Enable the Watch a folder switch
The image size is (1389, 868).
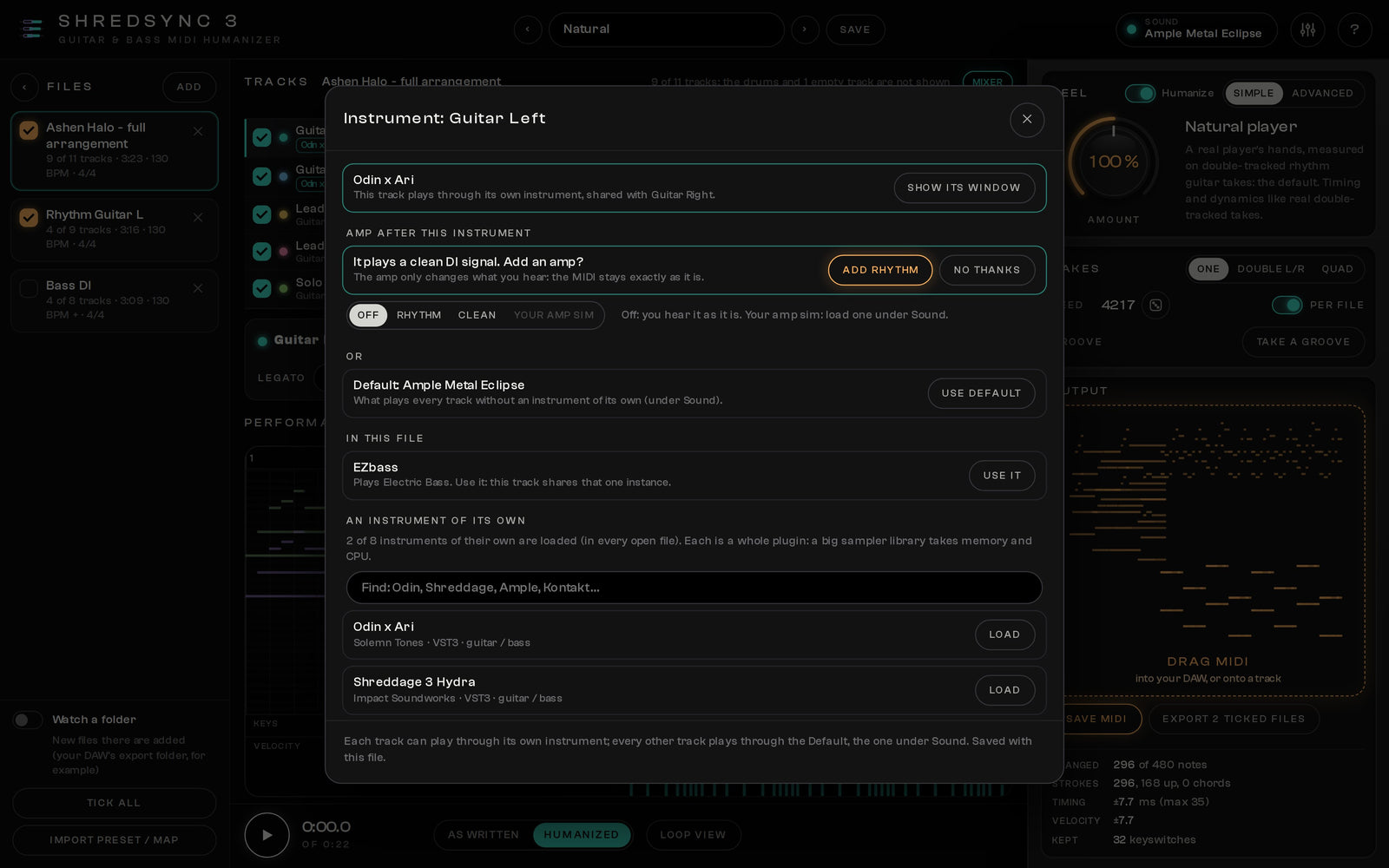28,720
